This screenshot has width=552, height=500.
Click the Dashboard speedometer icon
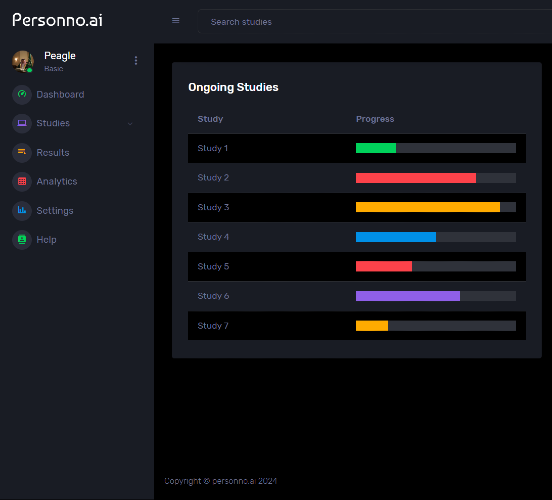click(22, 94)
